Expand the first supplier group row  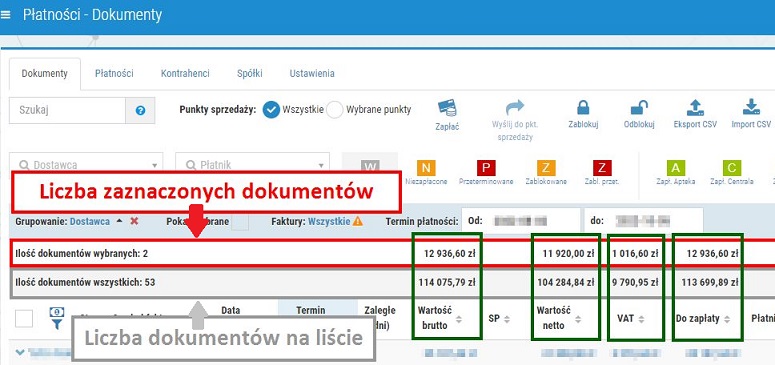[x=20, y=352]
